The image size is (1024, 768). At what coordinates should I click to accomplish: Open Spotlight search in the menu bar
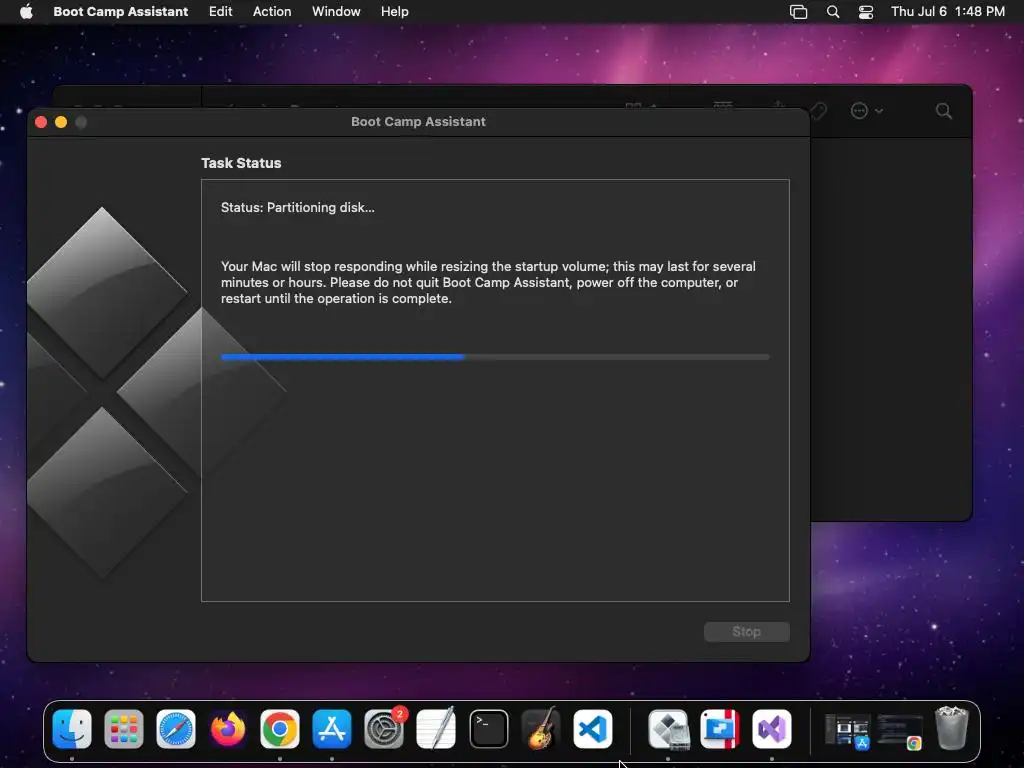(833, 12)
